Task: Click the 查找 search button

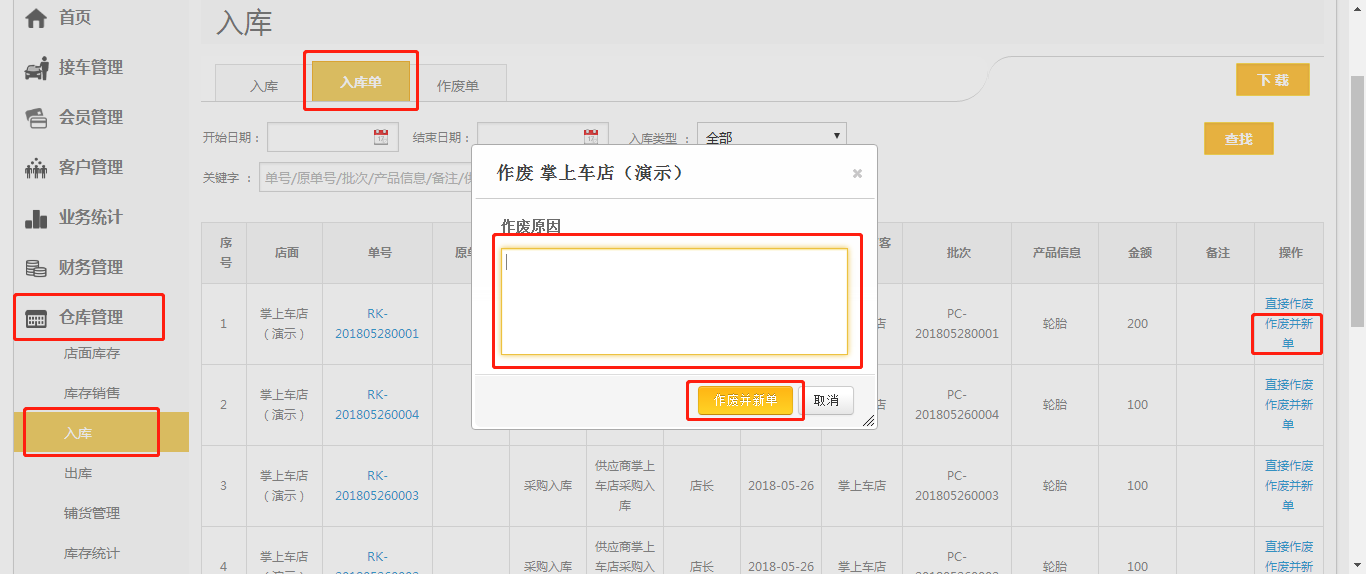Action: pos(1238,139)
